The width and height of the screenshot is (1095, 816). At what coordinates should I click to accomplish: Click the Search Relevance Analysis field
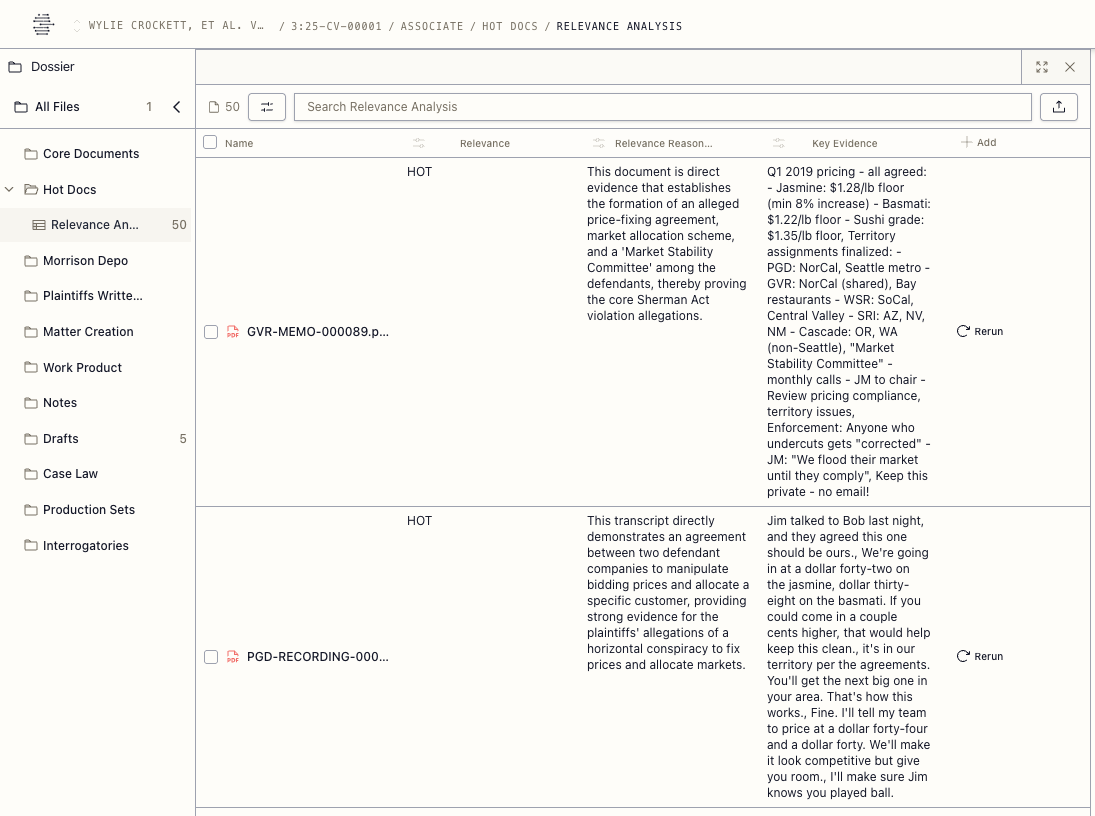pyautogui.click(x=662, y=107)
